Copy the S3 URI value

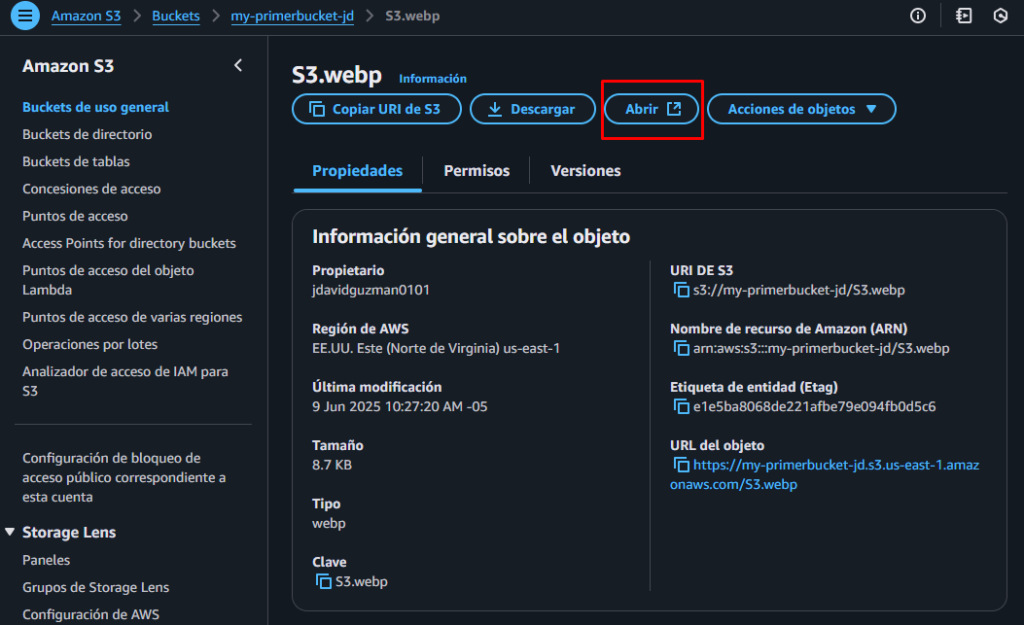[x=681, y=290]
